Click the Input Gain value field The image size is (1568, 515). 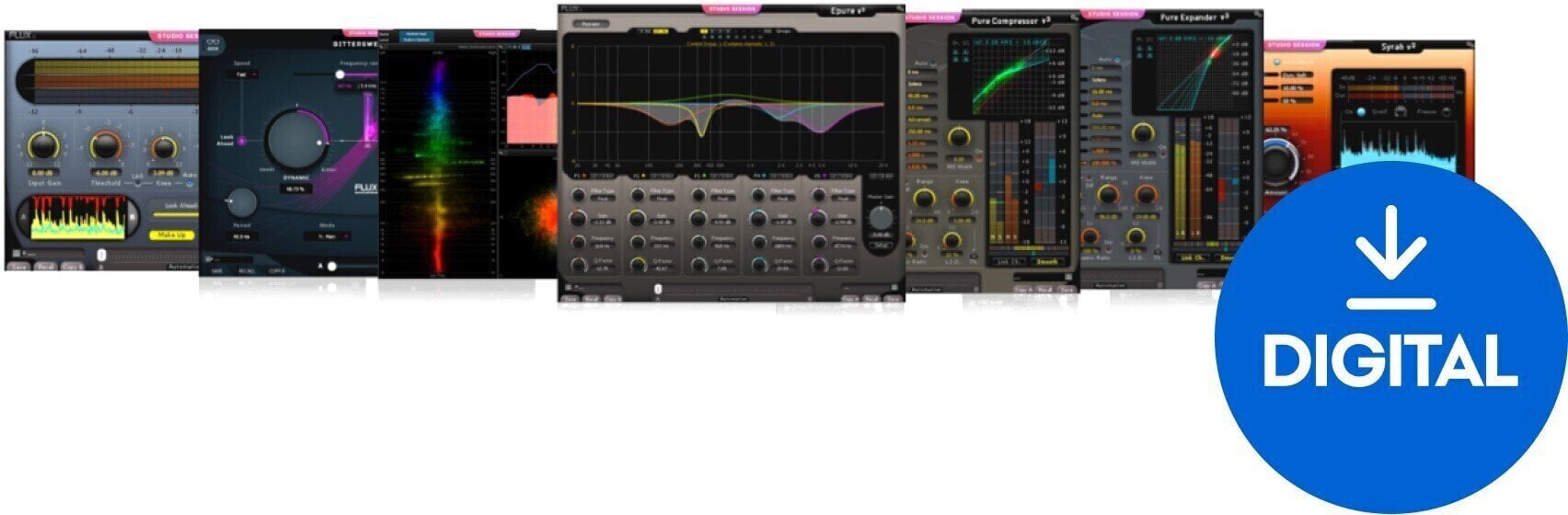42,173
